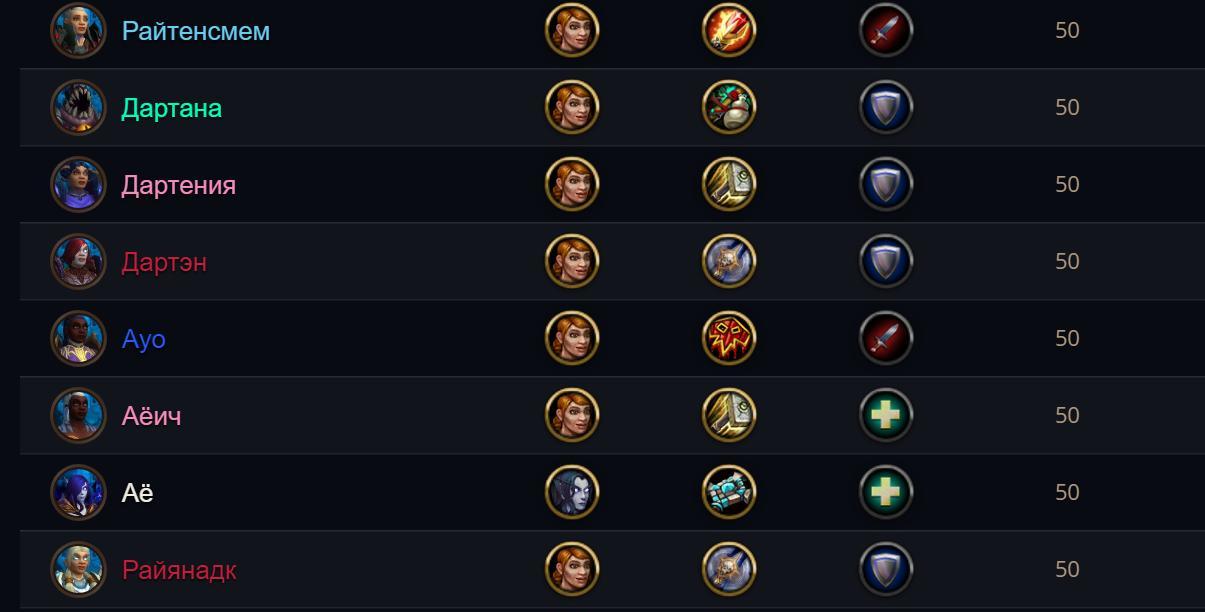
Task: Click the warrior class icon in Дартэн row
Action: pyautogui.click(x=729, y=261)
